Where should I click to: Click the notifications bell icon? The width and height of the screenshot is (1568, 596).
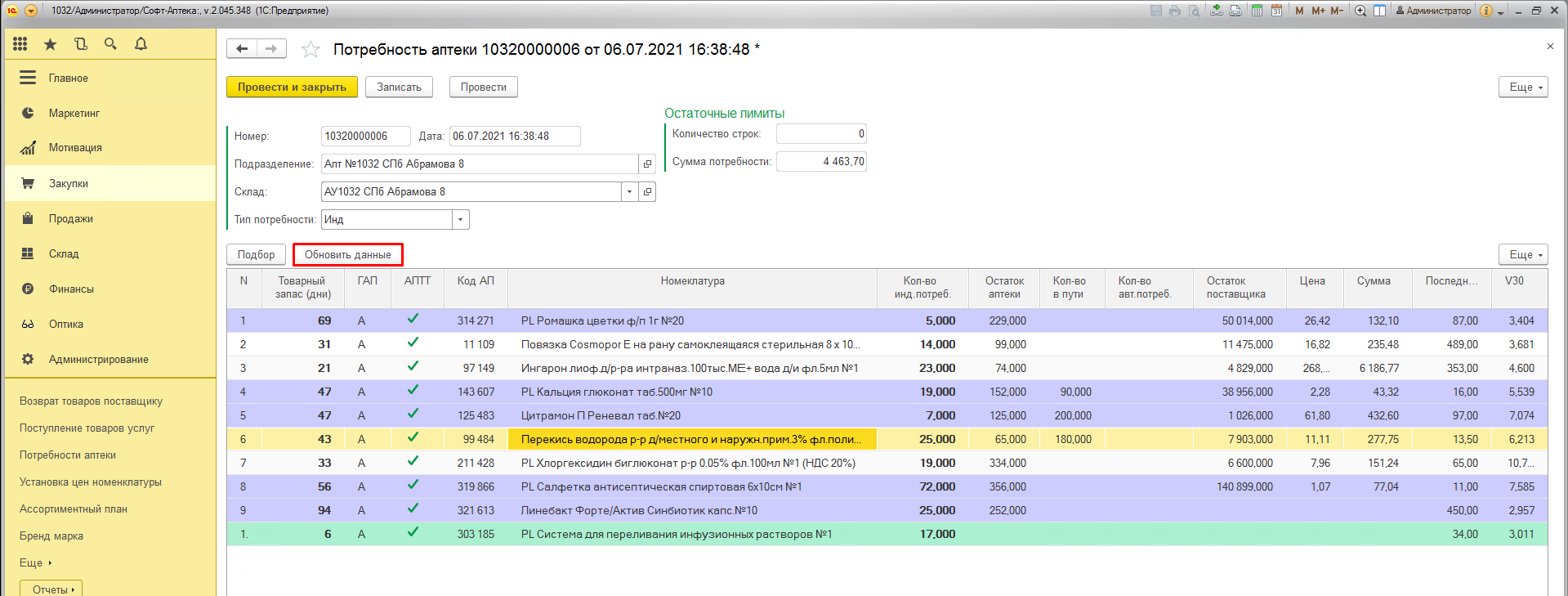[141, 44]
